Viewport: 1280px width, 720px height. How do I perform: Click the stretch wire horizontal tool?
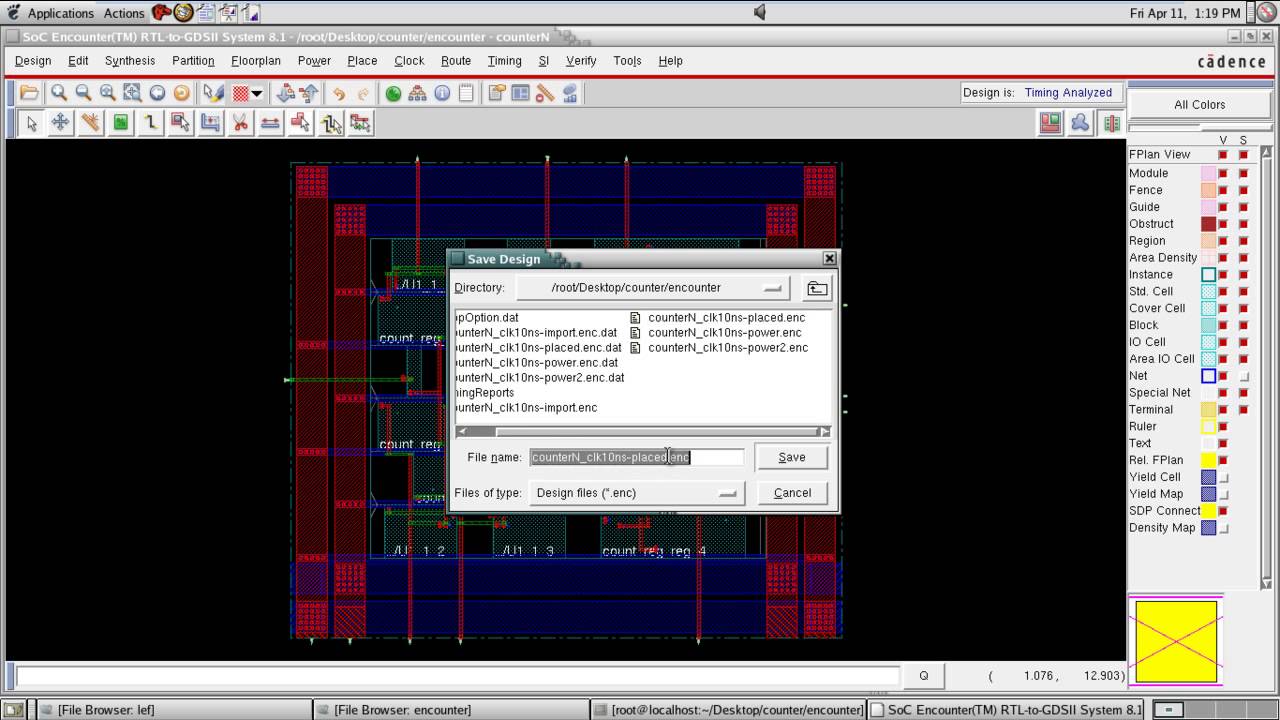270,123
